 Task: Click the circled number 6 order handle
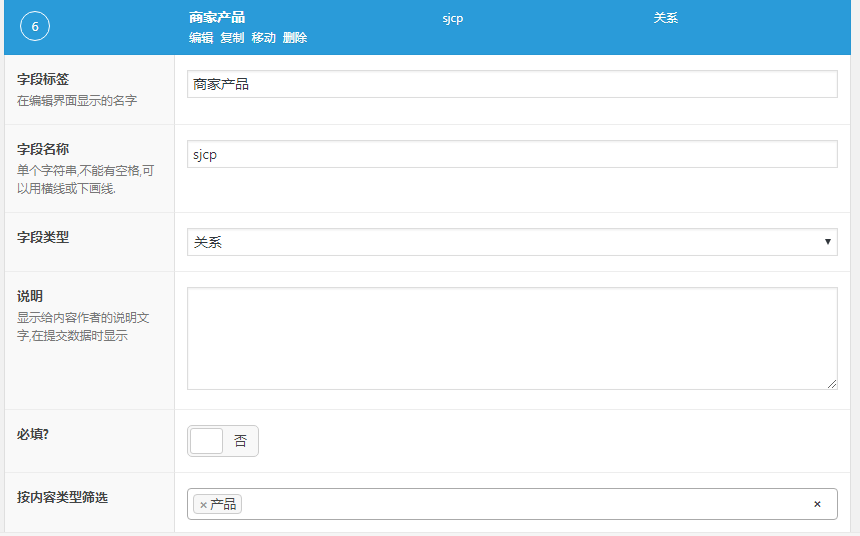(35, 27)
